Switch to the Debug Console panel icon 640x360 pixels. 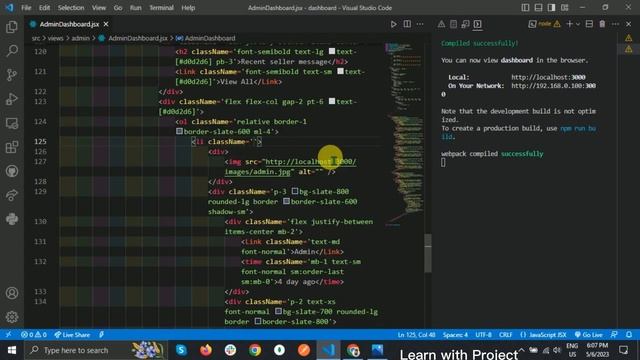(x=465, y=24)
